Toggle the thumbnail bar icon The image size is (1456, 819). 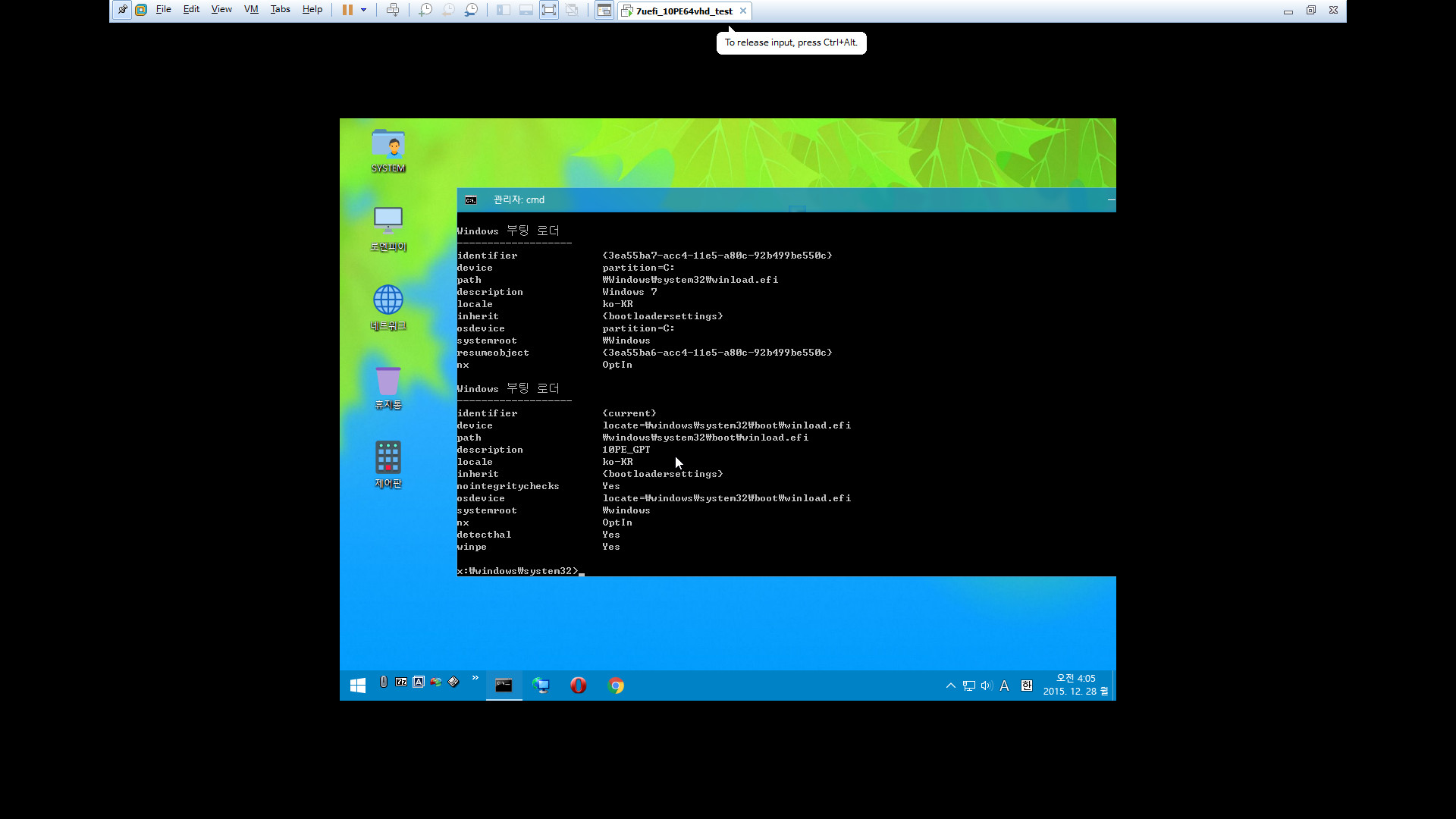(526, 10)
